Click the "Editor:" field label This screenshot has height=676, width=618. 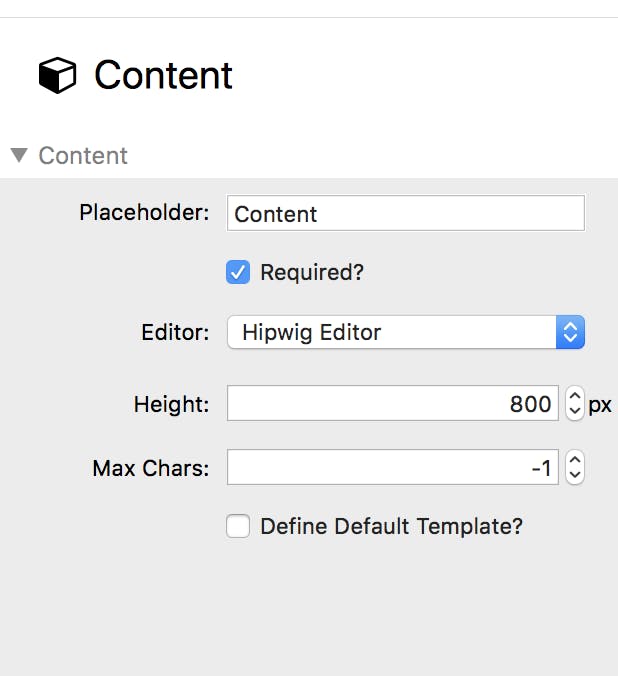(x=175, y=332)
